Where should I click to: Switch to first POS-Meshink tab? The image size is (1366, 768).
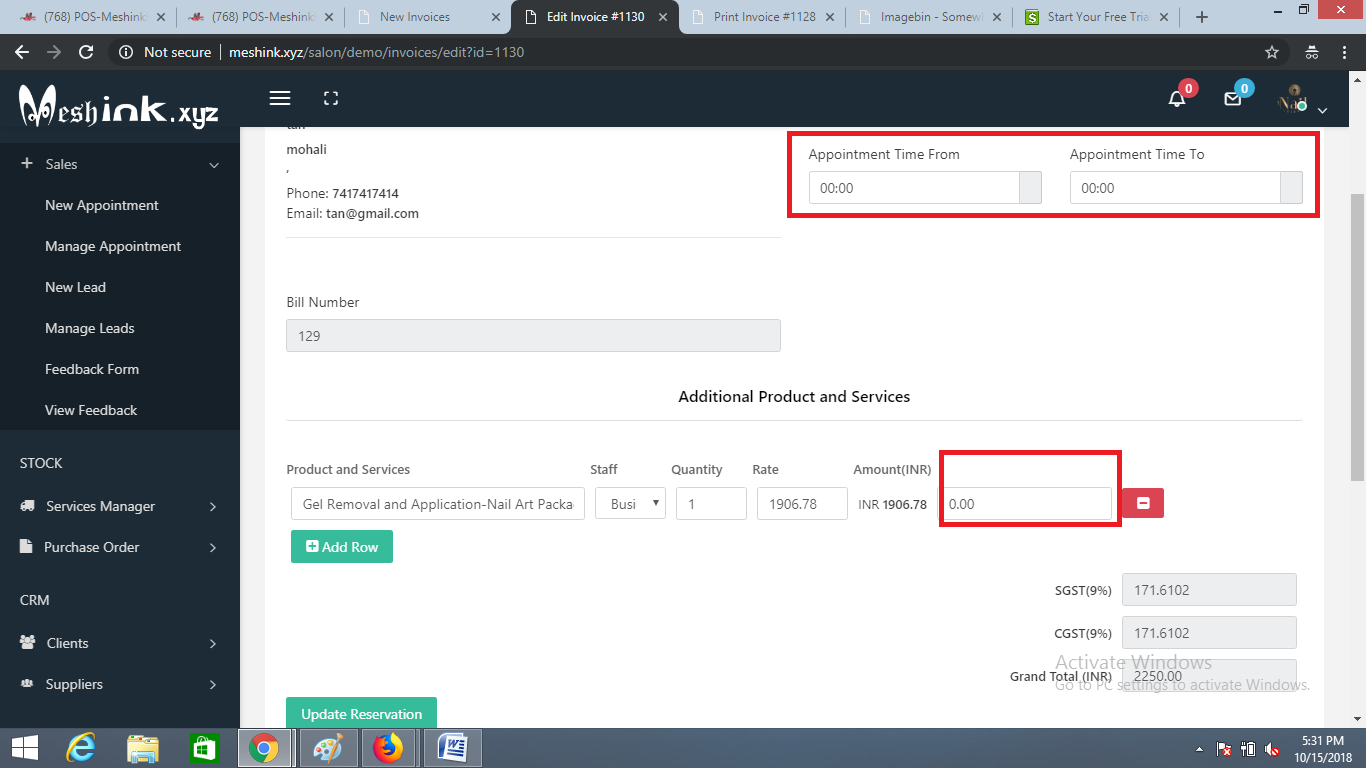point(91,17)
